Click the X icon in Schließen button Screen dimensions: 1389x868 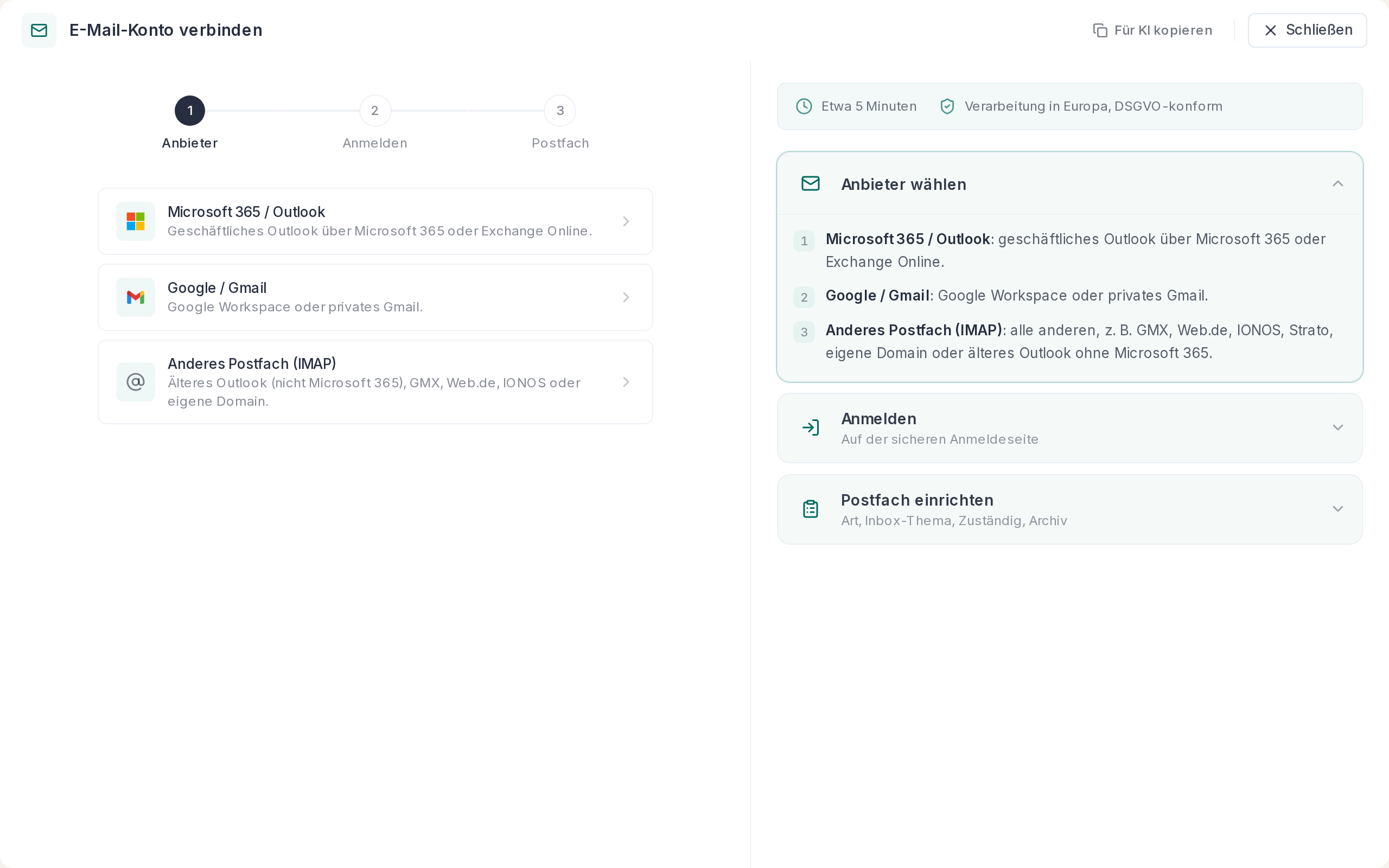tap(1271, 30)
